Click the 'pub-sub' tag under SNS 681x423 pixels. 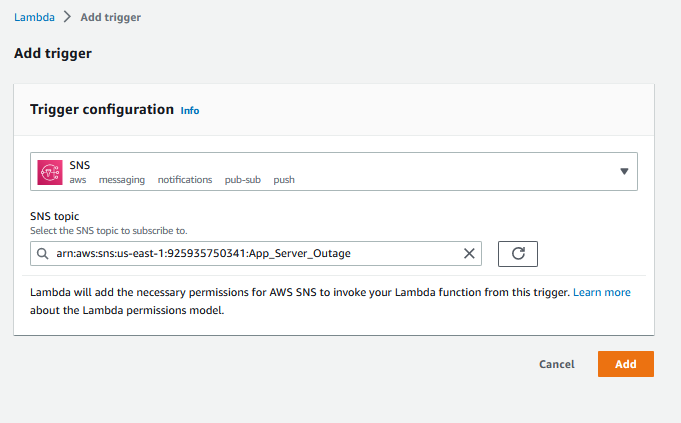[243, 180]
